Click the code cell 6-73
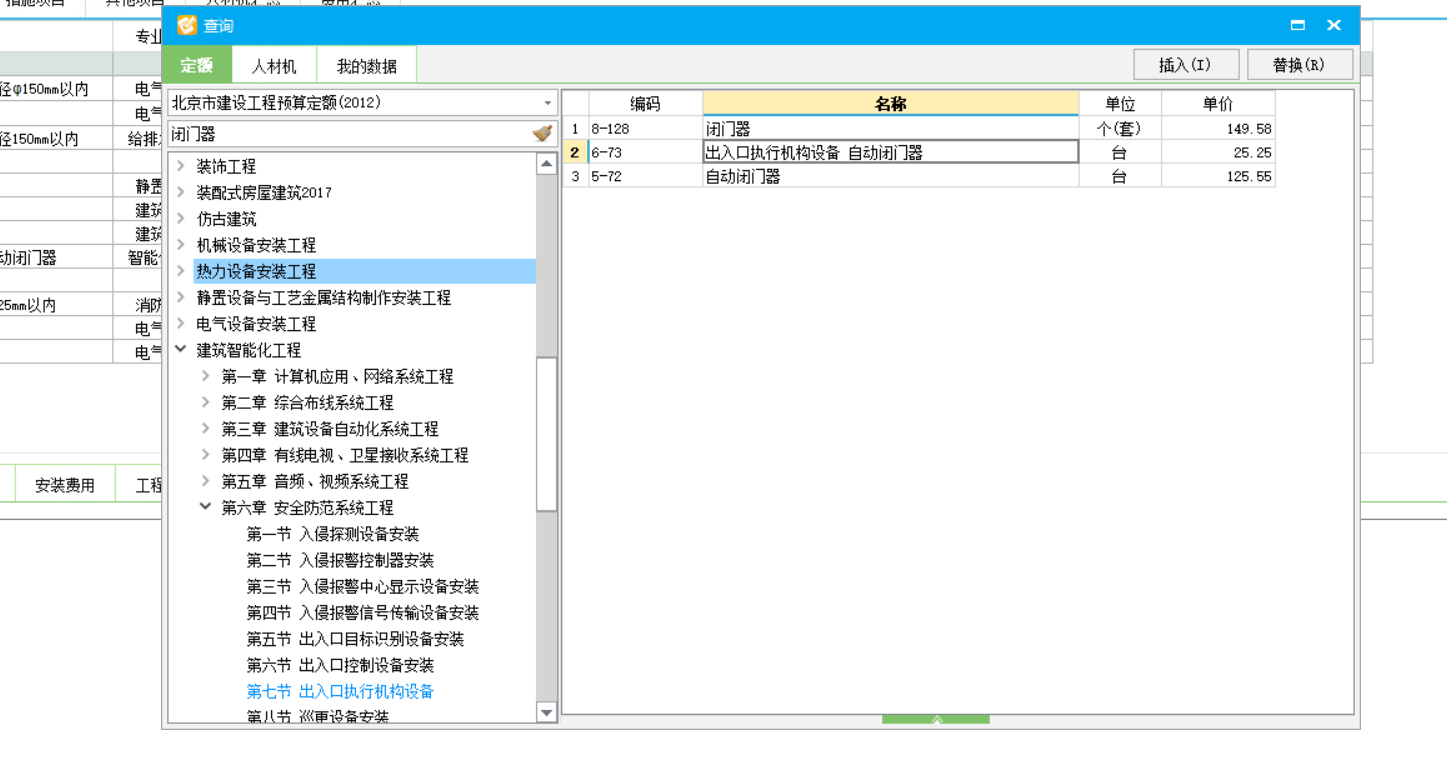This screenshot has height=771, width=1447. (645, 152)
